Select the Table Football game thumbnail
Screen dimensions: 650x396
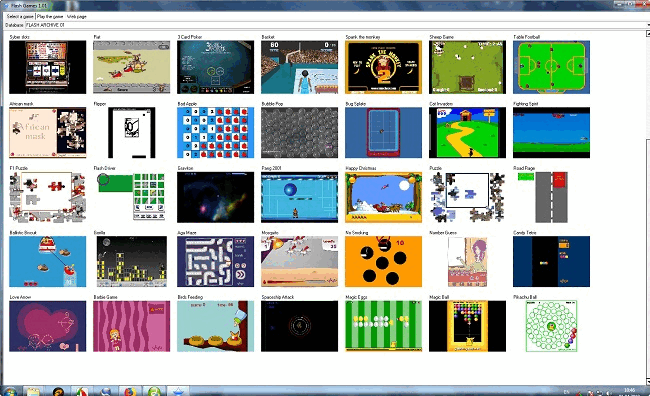[x=551, y=67]
